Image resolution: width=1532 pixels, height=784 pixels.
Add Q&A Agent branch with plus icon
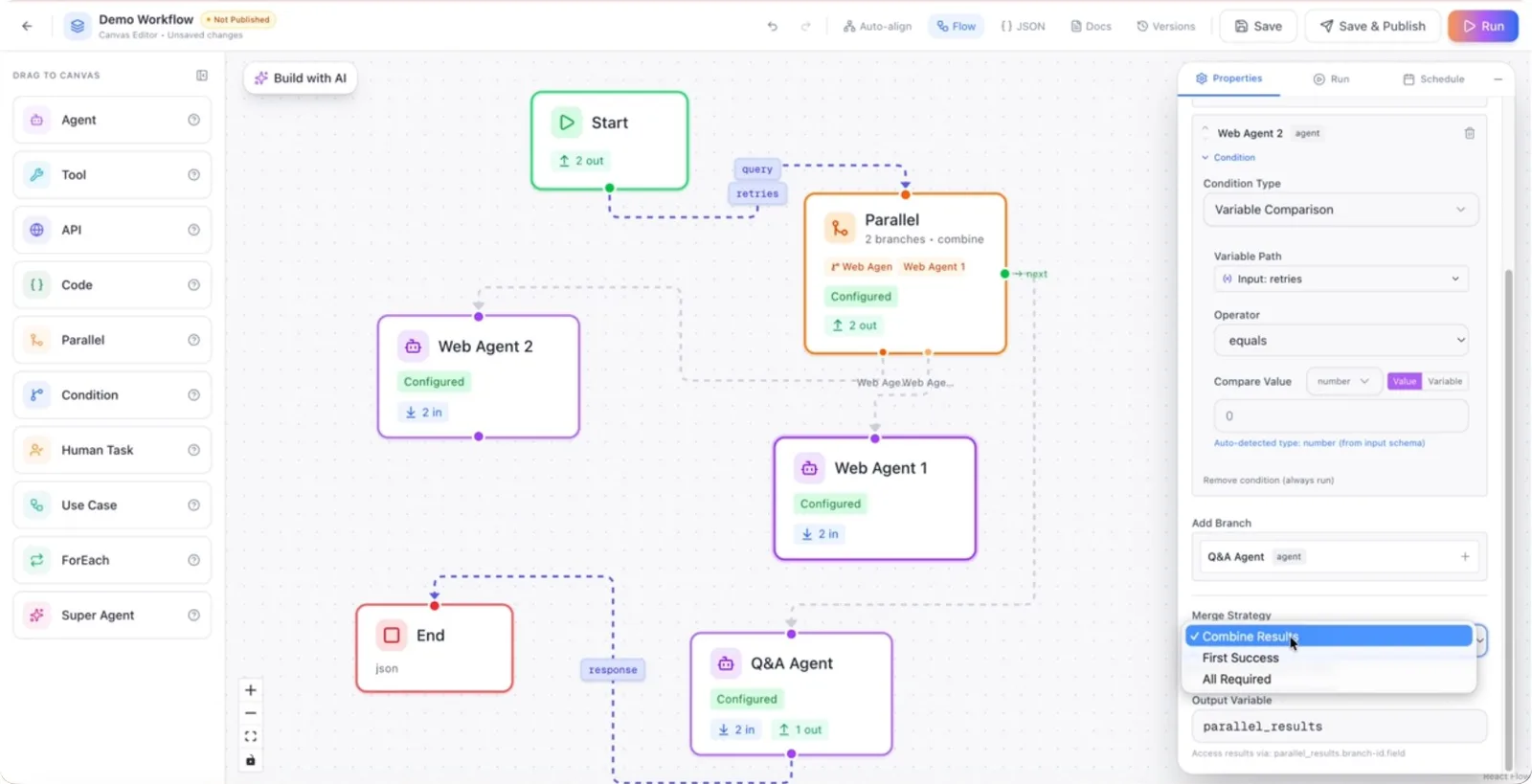point(1465,556)
